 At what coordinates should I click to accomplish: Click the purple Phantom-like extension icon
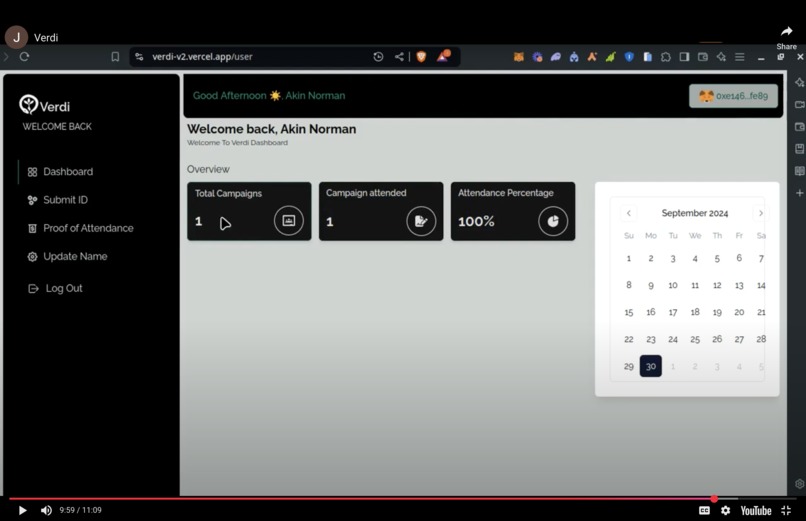(556, 57)
